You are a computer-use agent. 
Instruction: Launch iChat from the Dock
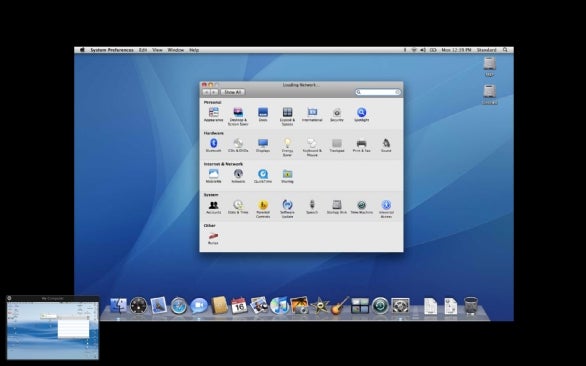point(199,306)
